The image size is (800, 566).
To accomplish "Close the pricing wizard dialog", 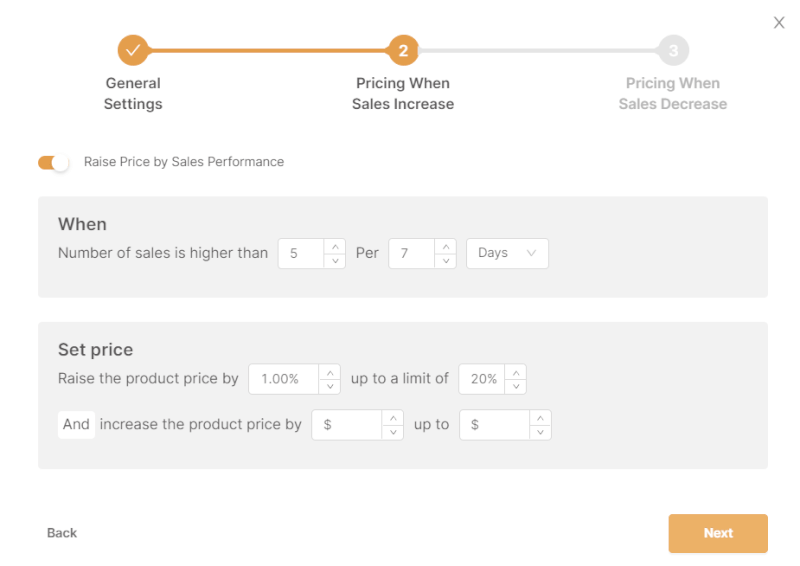I will click(779, 22).
